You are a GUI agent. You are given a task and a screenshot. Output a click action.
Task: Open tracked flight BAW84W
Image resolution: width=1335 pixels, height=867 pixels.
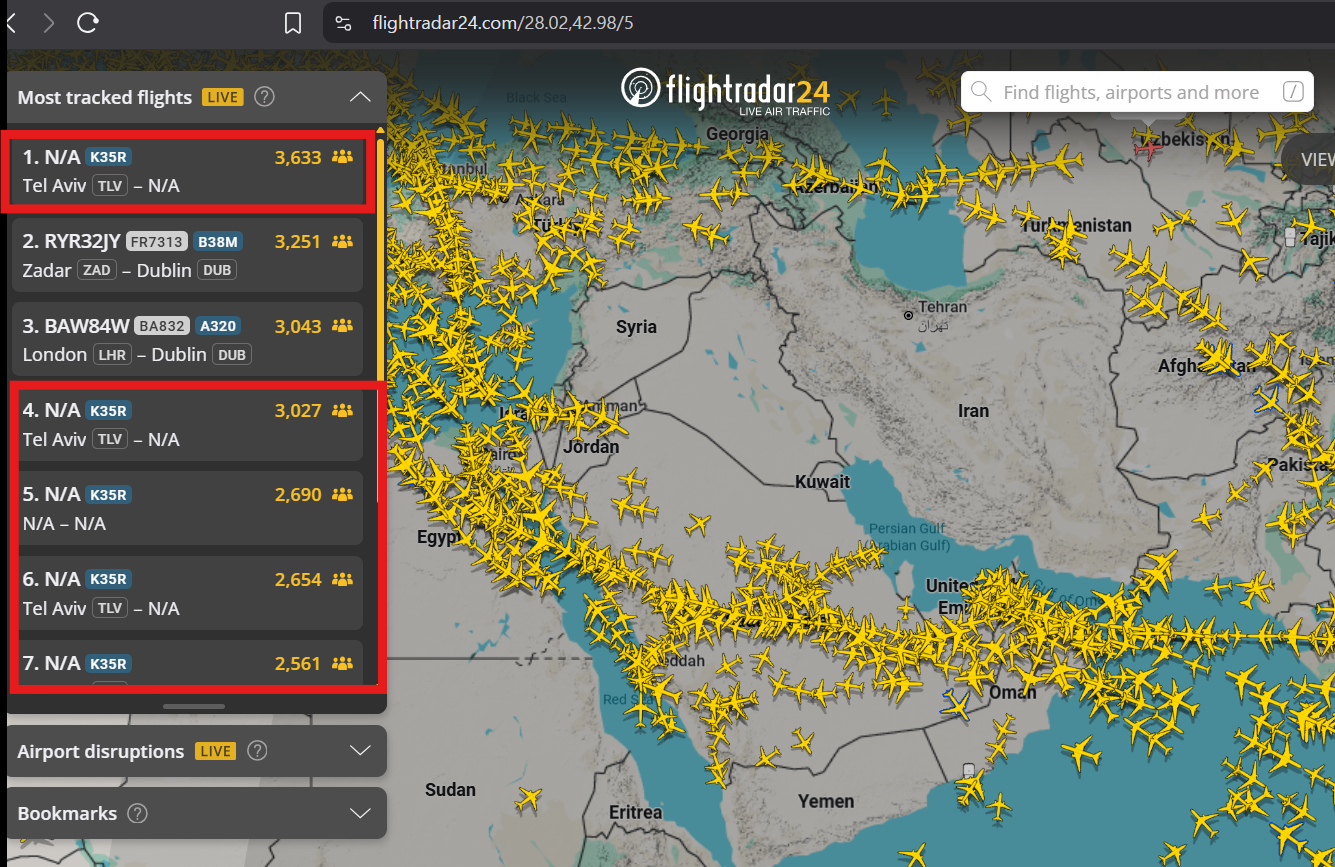tap(188, 340)
